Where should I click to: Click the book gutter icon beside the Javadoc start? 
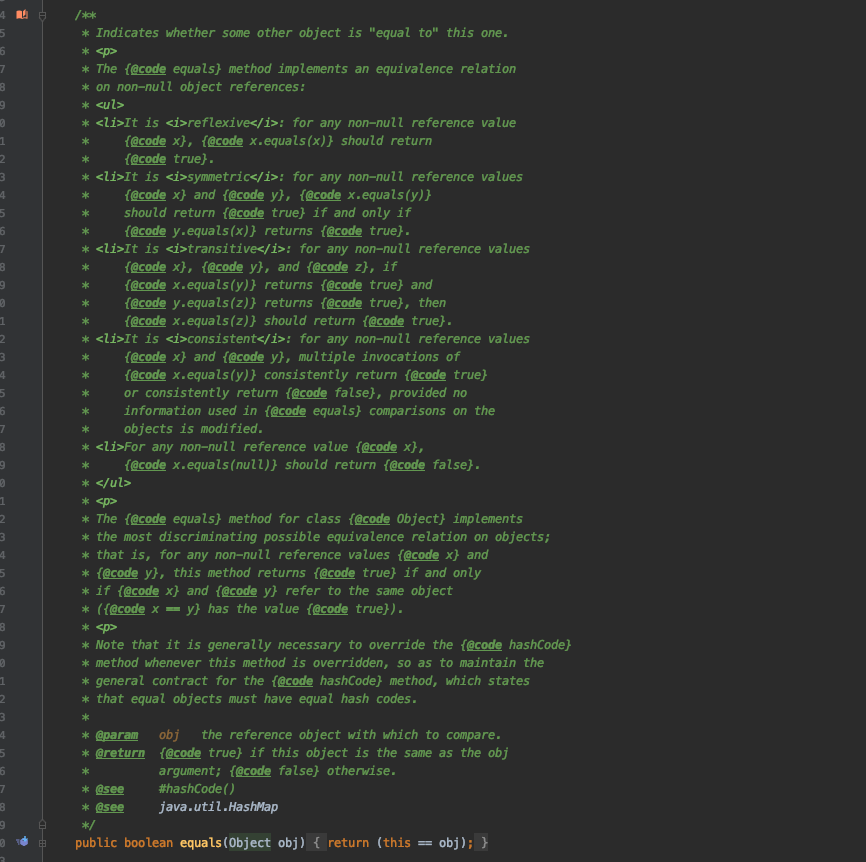(22, 14)
